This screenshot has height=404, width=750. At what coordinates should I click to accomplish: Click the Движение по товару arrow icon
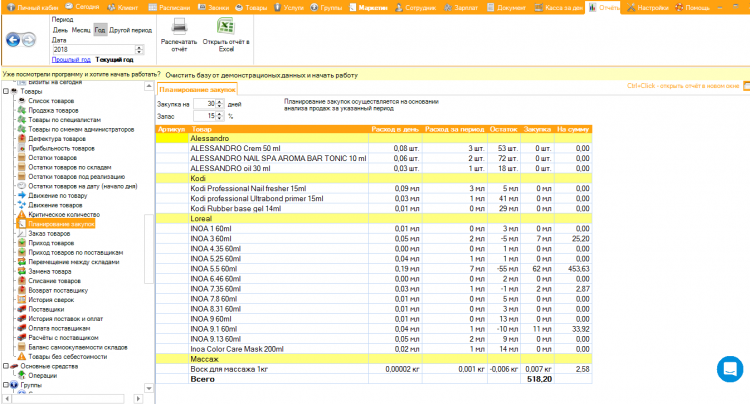(x=22, y=196)
